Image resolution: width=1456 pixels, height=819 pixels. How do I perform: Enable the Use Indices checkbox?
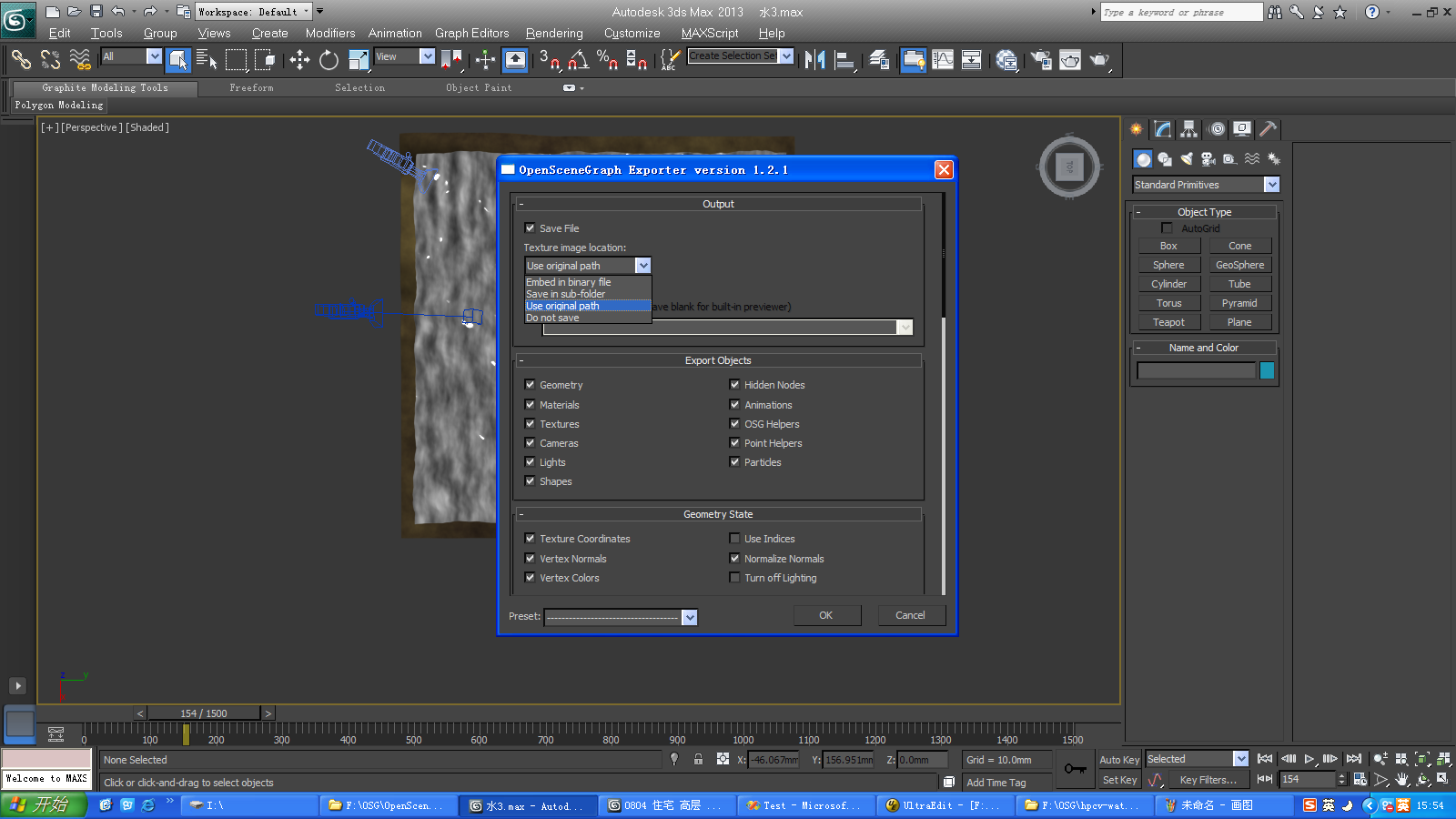point(734,538)
